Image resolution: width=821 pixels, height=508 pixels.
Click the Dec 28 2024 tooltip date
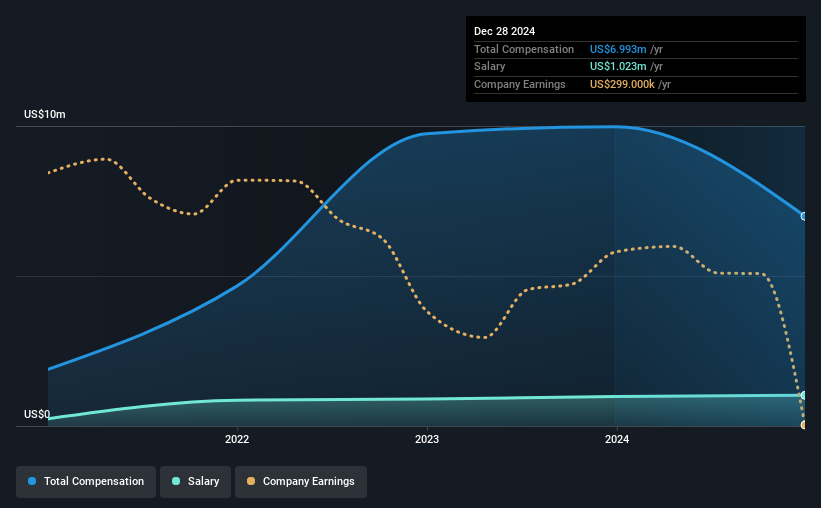click(x=504, y=31)
